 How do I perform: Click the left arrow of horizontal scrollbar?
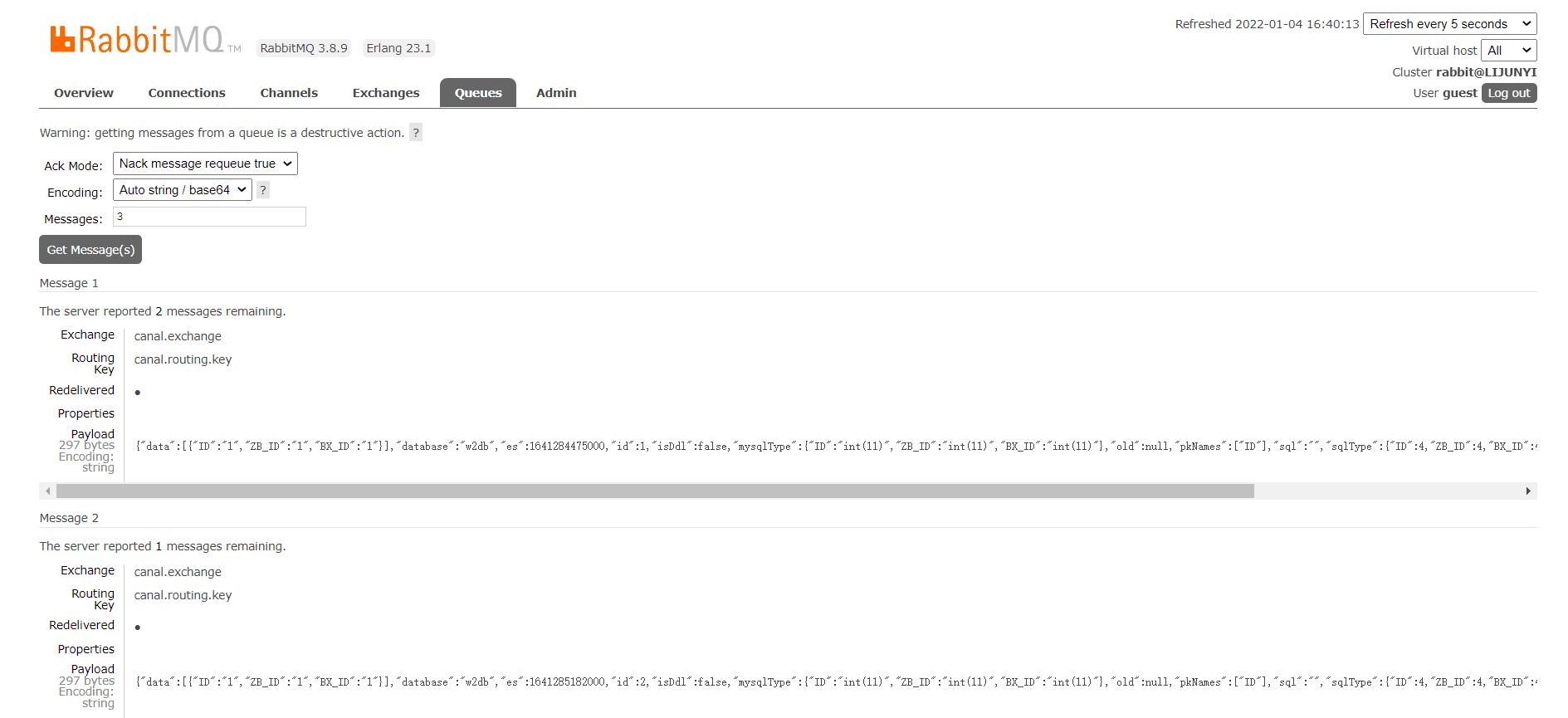(48, 491)
